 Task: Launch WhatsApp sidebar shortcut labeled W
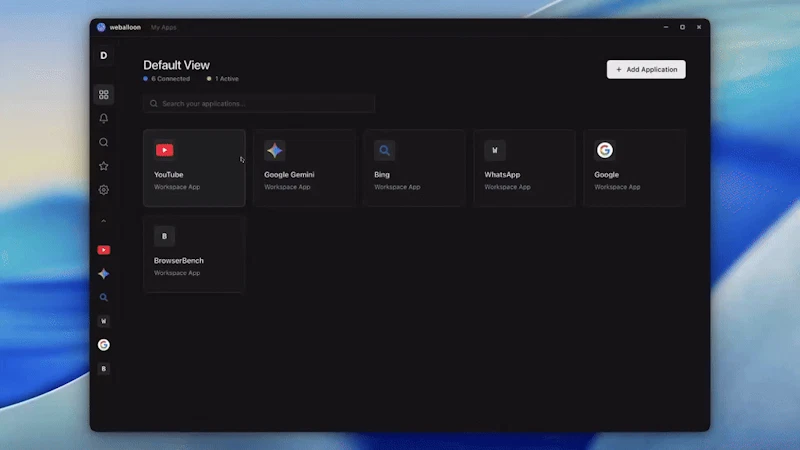point(104,321)
